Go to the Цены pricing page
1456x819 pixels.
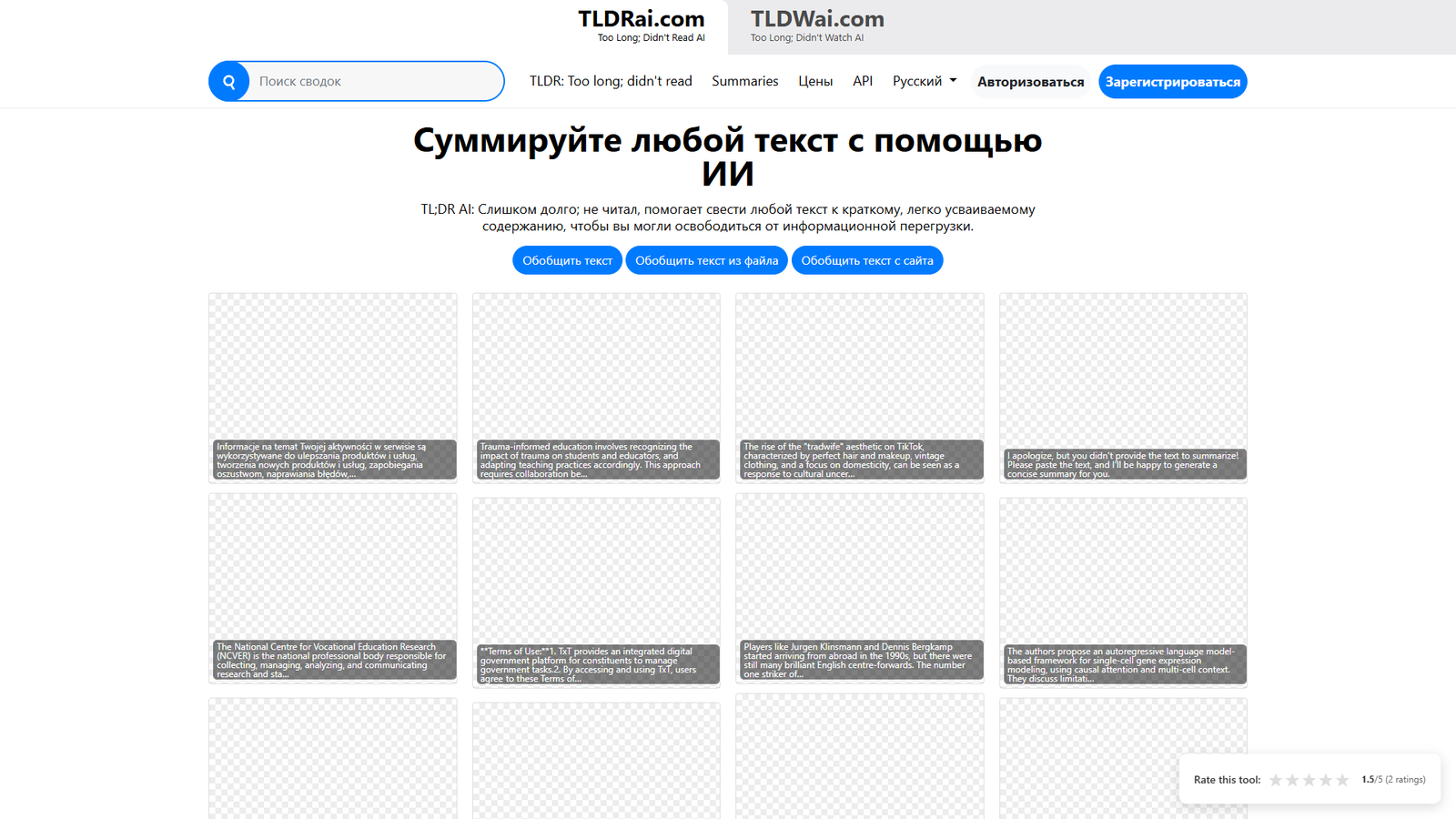(815, 81)
